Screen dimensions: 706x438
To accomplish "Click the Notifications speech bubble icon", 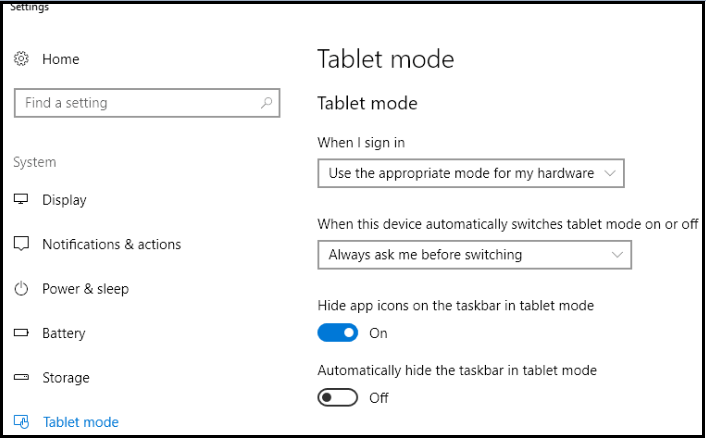I will pos(21,244).
